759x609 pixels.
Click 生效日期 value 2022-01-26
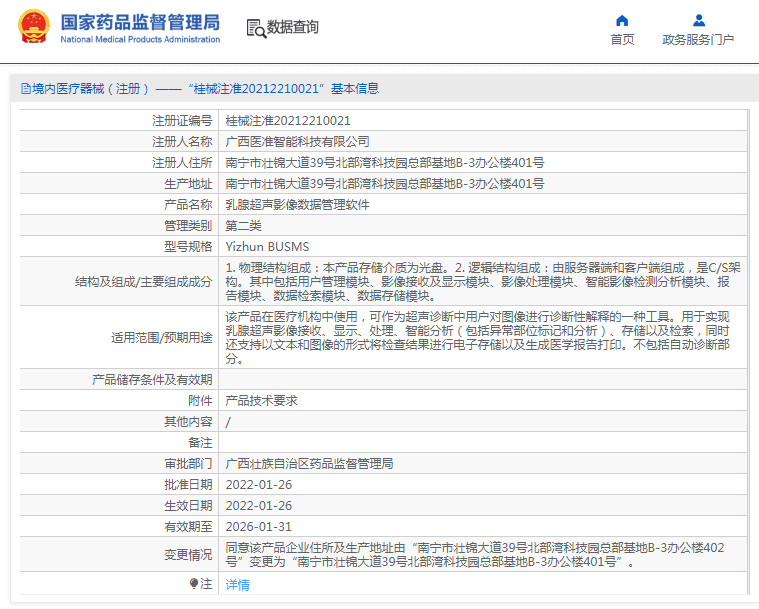[258, 506]
